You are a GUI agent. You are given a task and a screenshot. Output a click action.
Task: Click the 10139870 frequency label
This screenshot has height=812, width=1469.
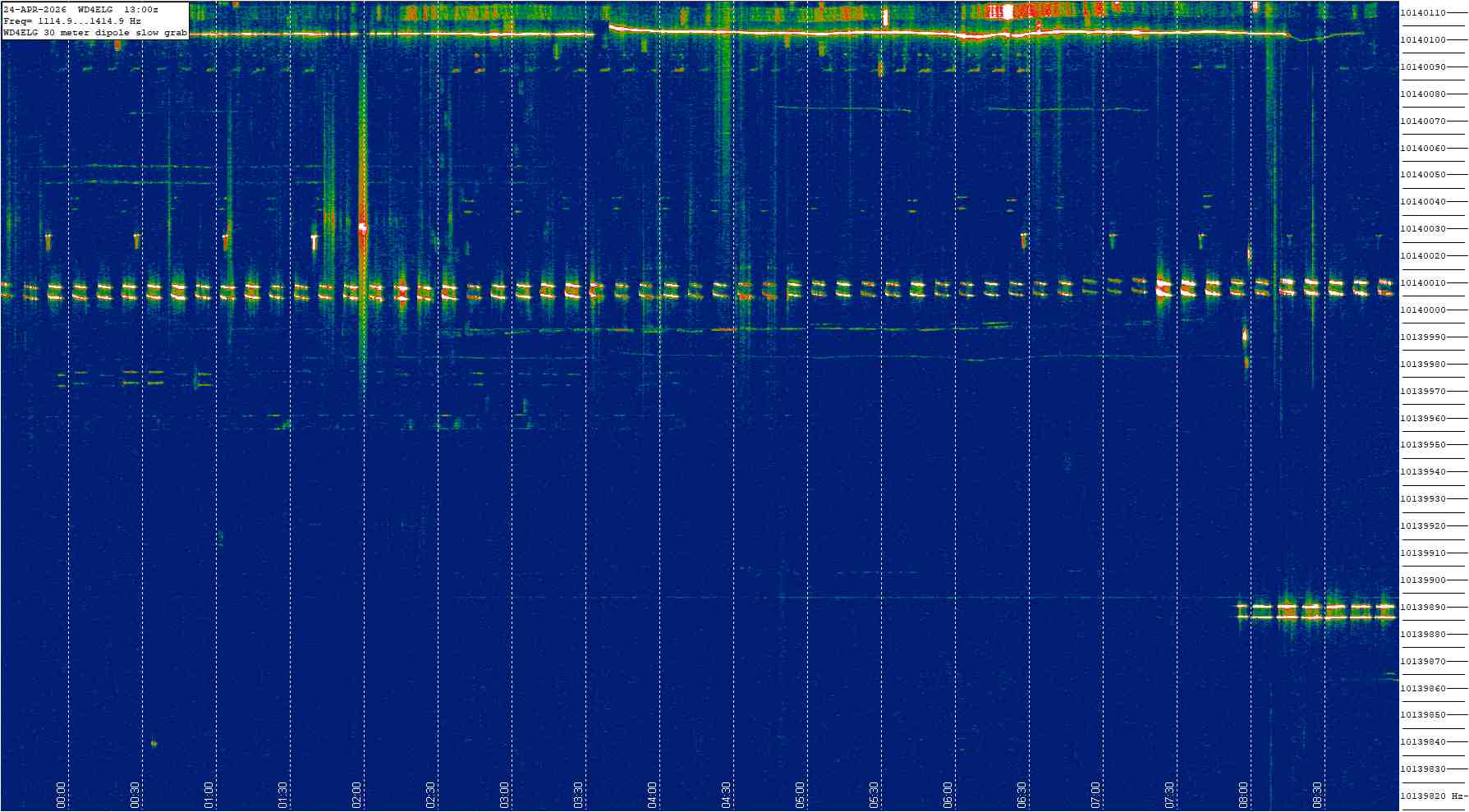click(1423, 662)
